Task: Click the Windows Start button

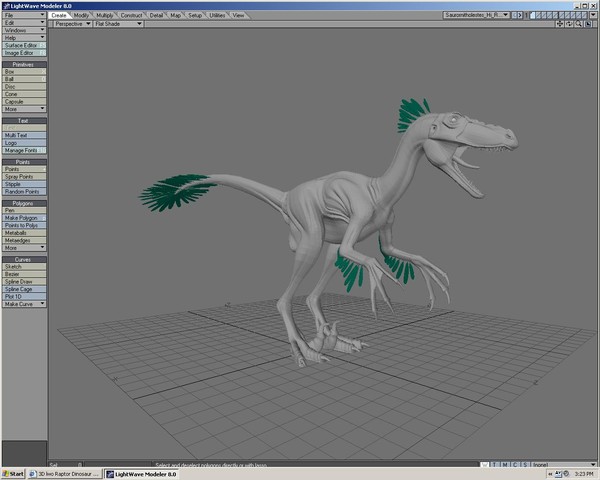Action: coord(13,474)
